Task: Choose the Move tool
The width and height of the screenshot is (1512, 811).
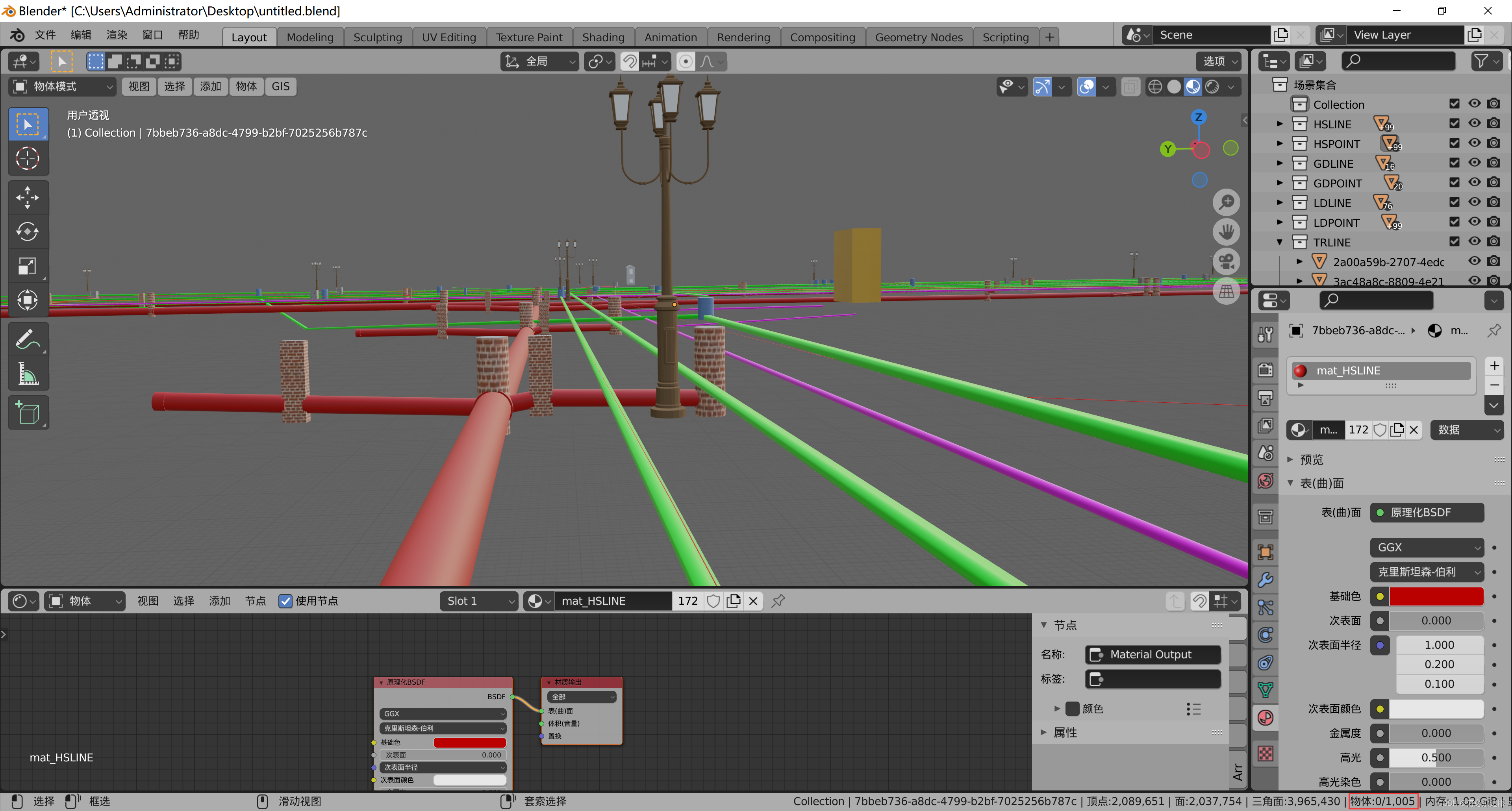Action: tap(28, 197)
